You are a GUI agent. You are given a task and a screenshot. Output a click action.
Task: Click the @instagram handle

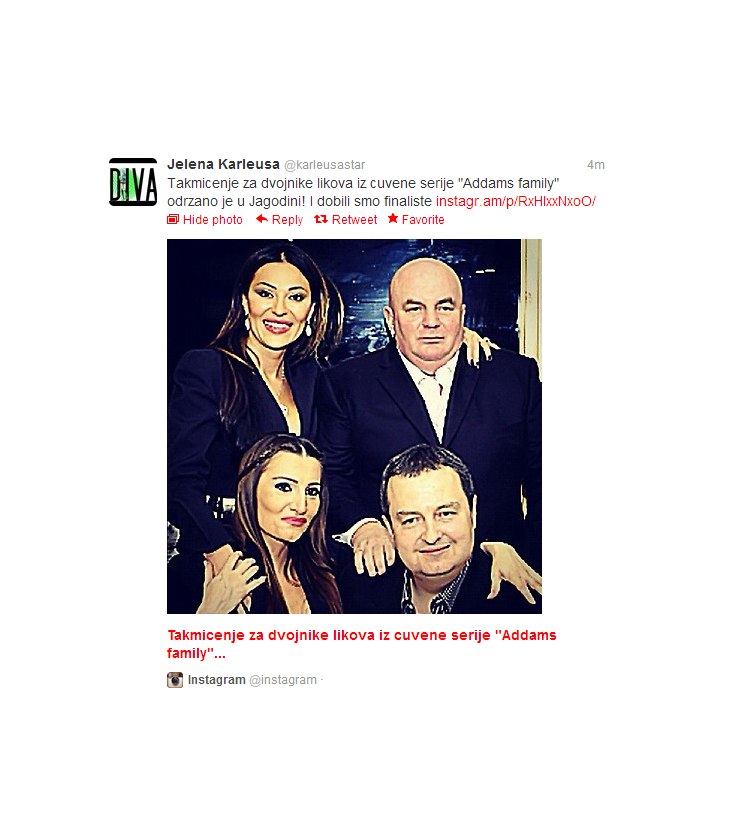pos(283,680)
